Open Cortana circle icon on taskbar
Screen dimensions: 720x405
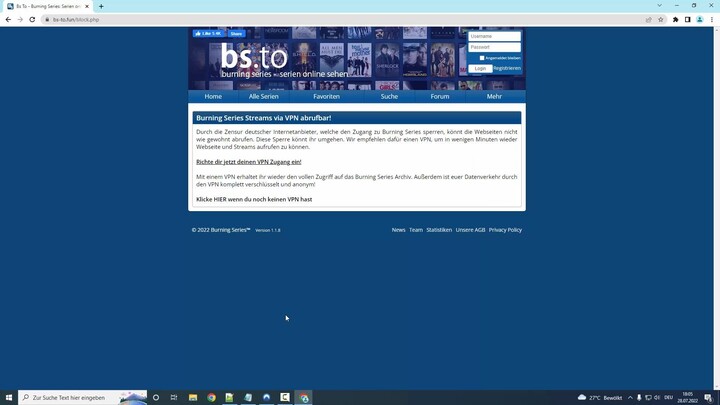tap(156, 398)
